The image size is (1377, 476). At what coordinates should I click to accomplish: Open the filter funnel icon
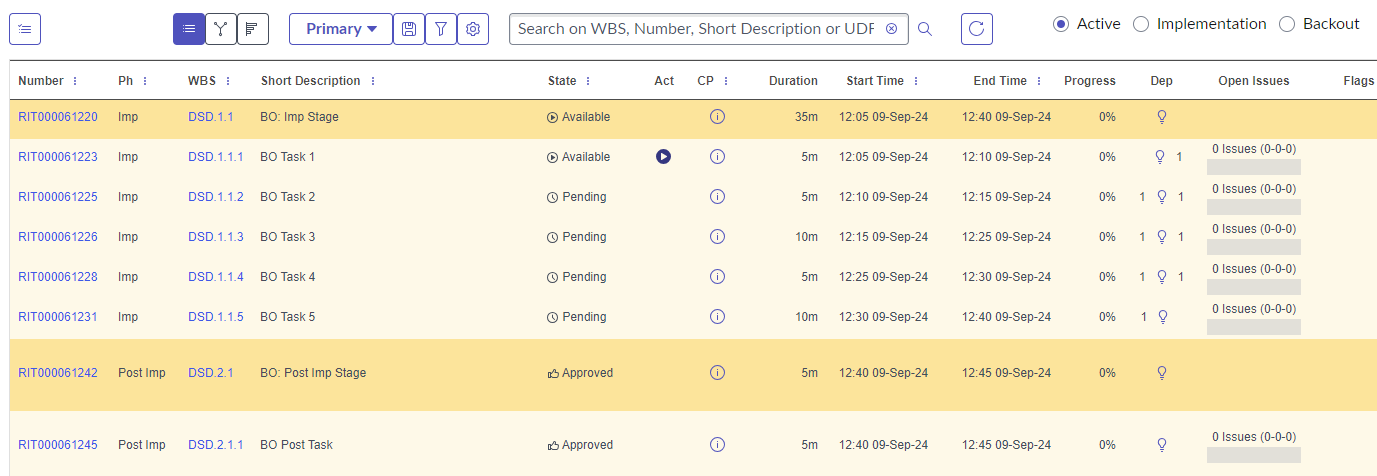[441, 29]
